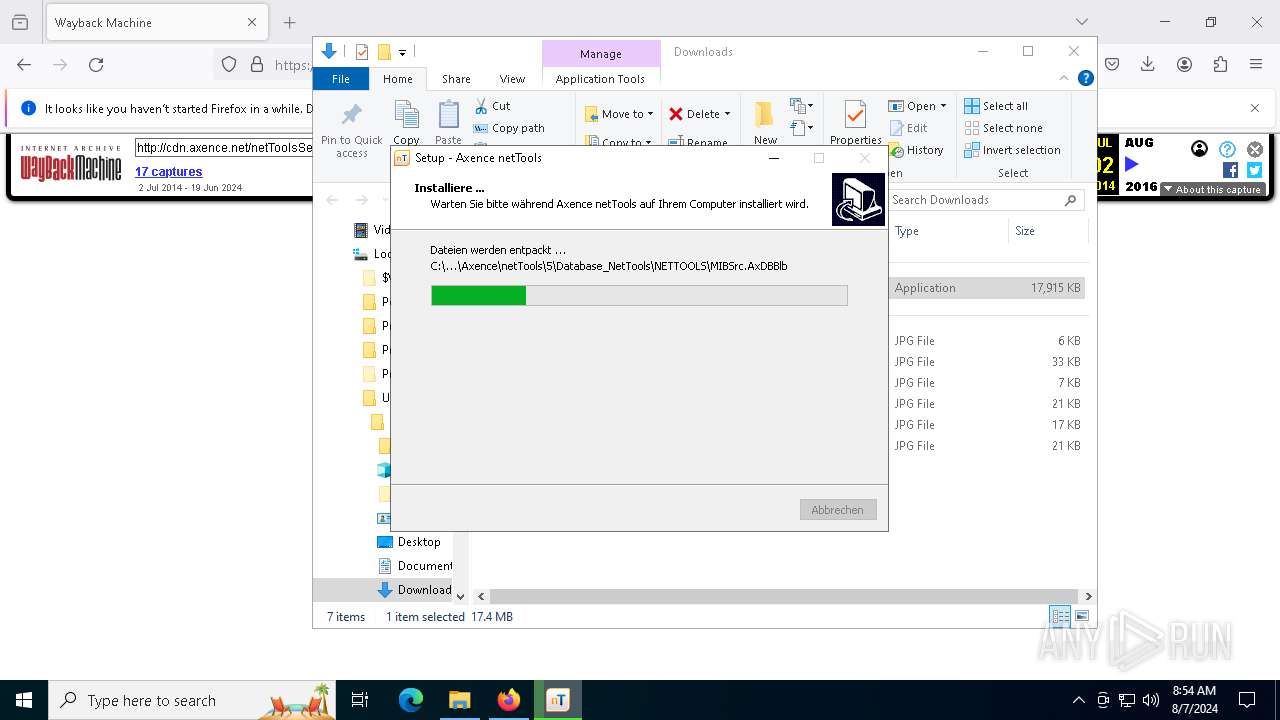The height and width of the screenshot is (720, 1280).
Task: Open Firefox downloads panel icon
Action: click(x=1148, y=64)
